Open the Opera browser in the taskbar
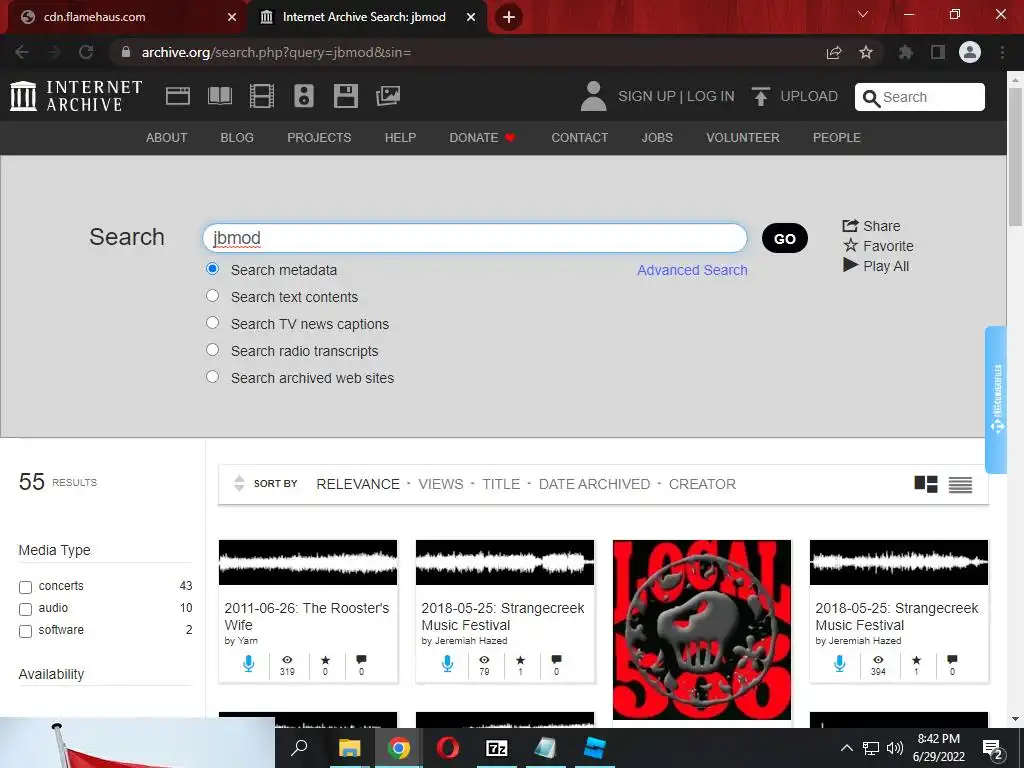Viewport: 1024px width, 768px height. [x=447, y=748]
